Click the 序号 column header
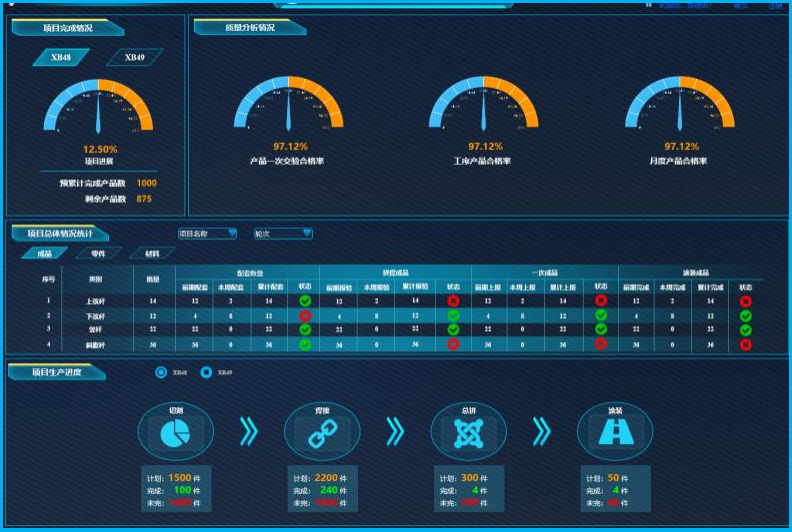 (x=48, y=279)
